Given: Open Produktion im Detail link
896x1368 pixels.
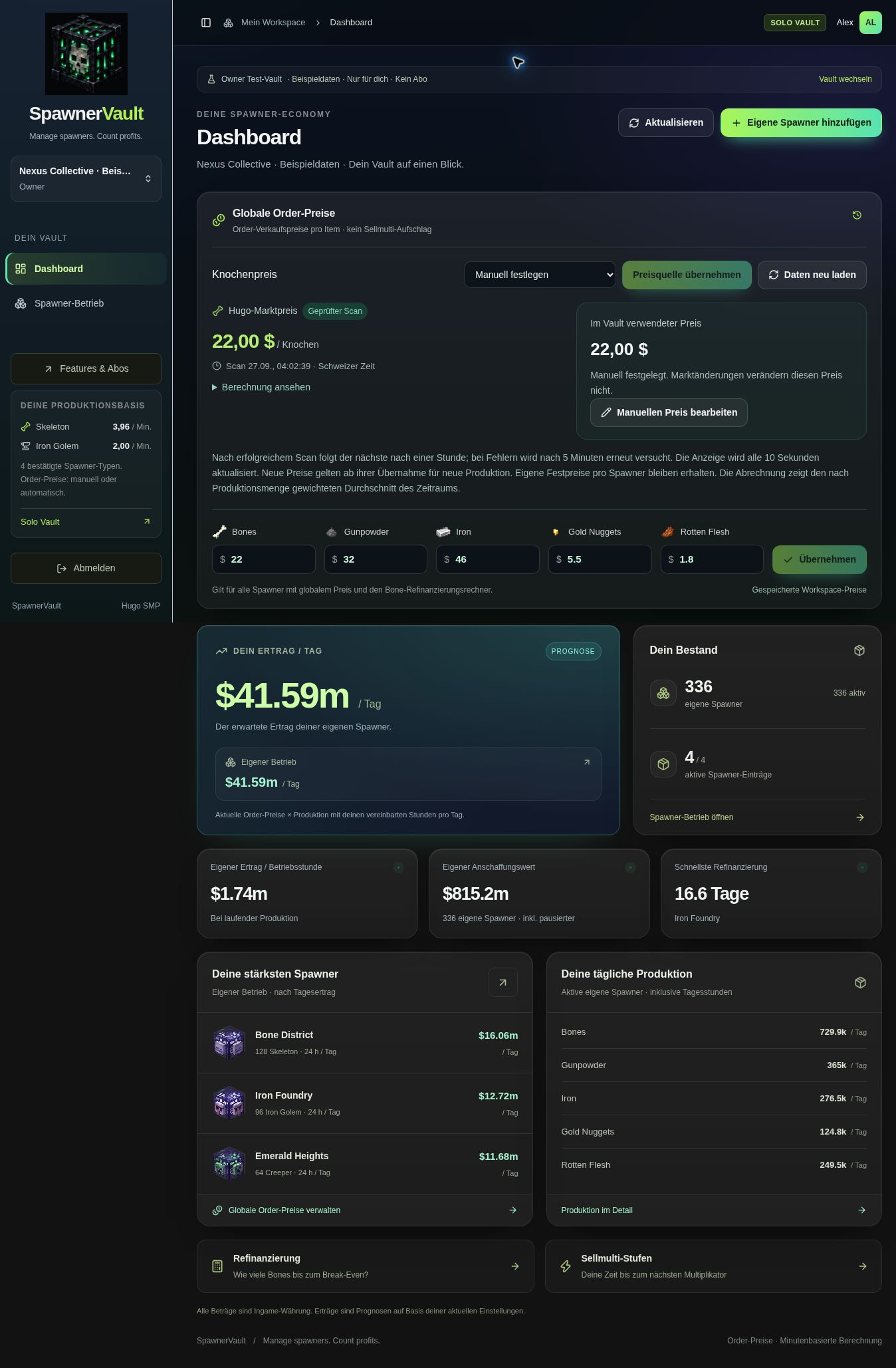Looking at the screenshot, I should (713, 1210).
